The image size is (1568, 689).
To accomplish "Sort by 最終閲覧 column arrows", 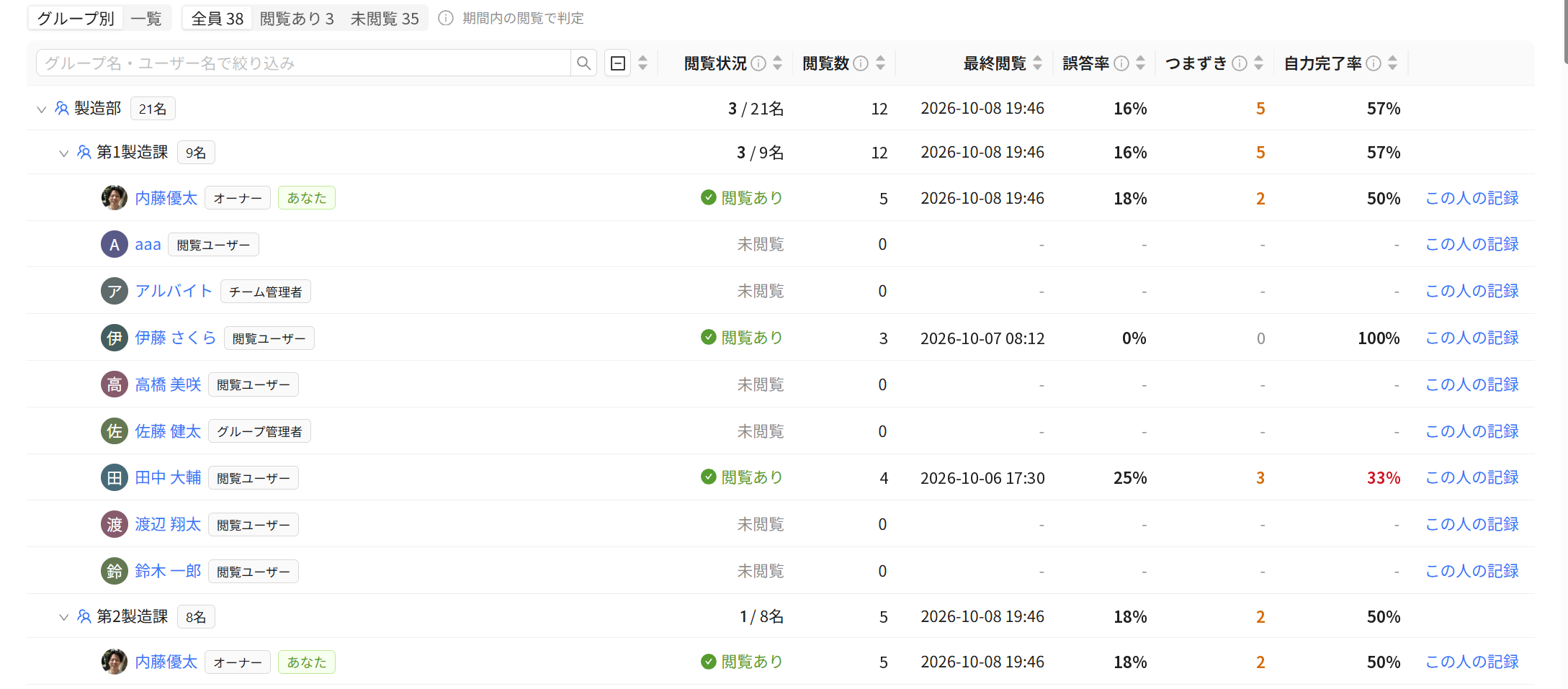I will click(1037, 63).
